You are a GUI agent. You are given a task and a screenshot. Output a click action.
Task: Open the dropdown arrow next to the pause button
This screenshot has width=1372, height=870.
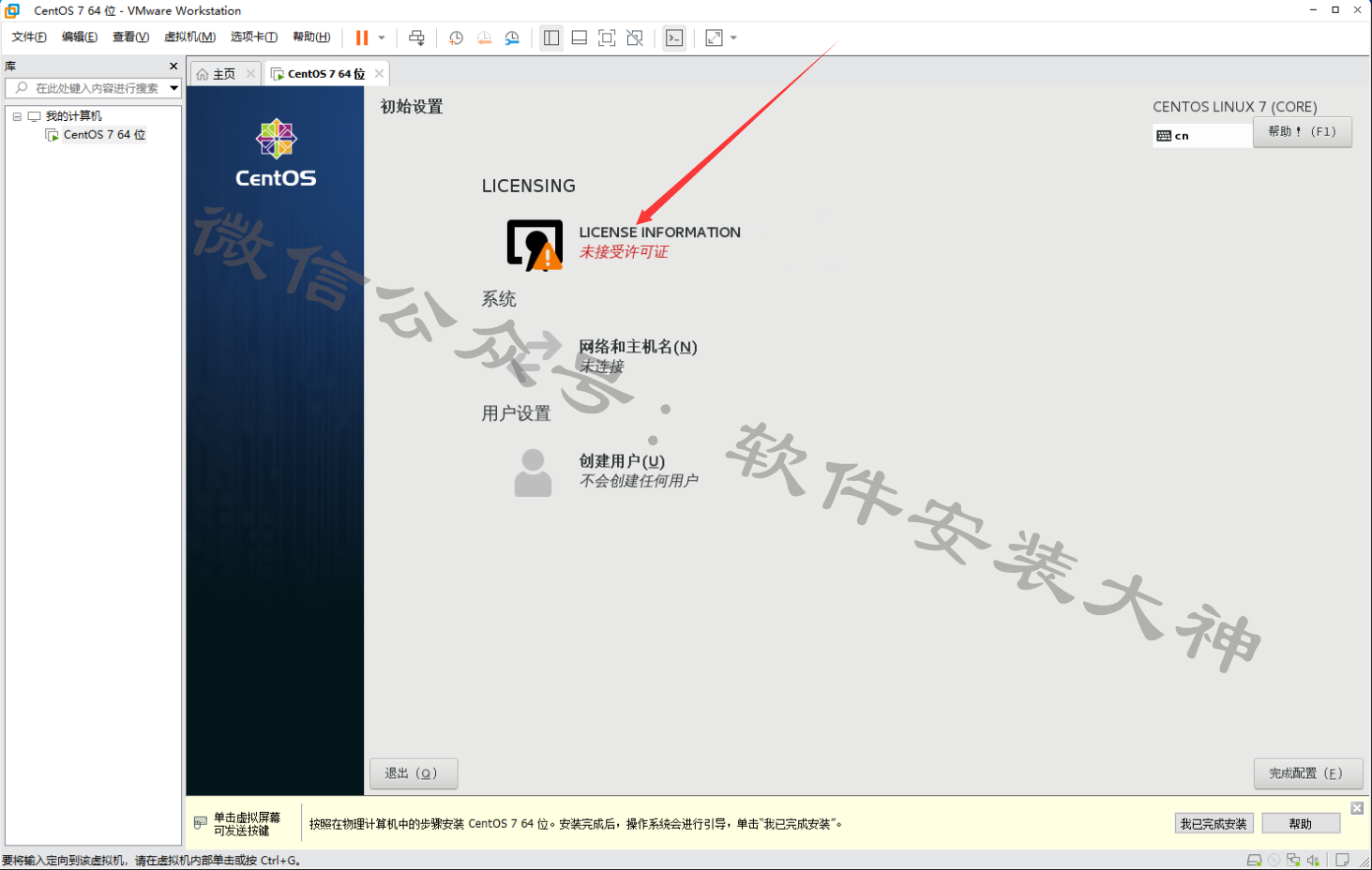click(x=382, y=37)
